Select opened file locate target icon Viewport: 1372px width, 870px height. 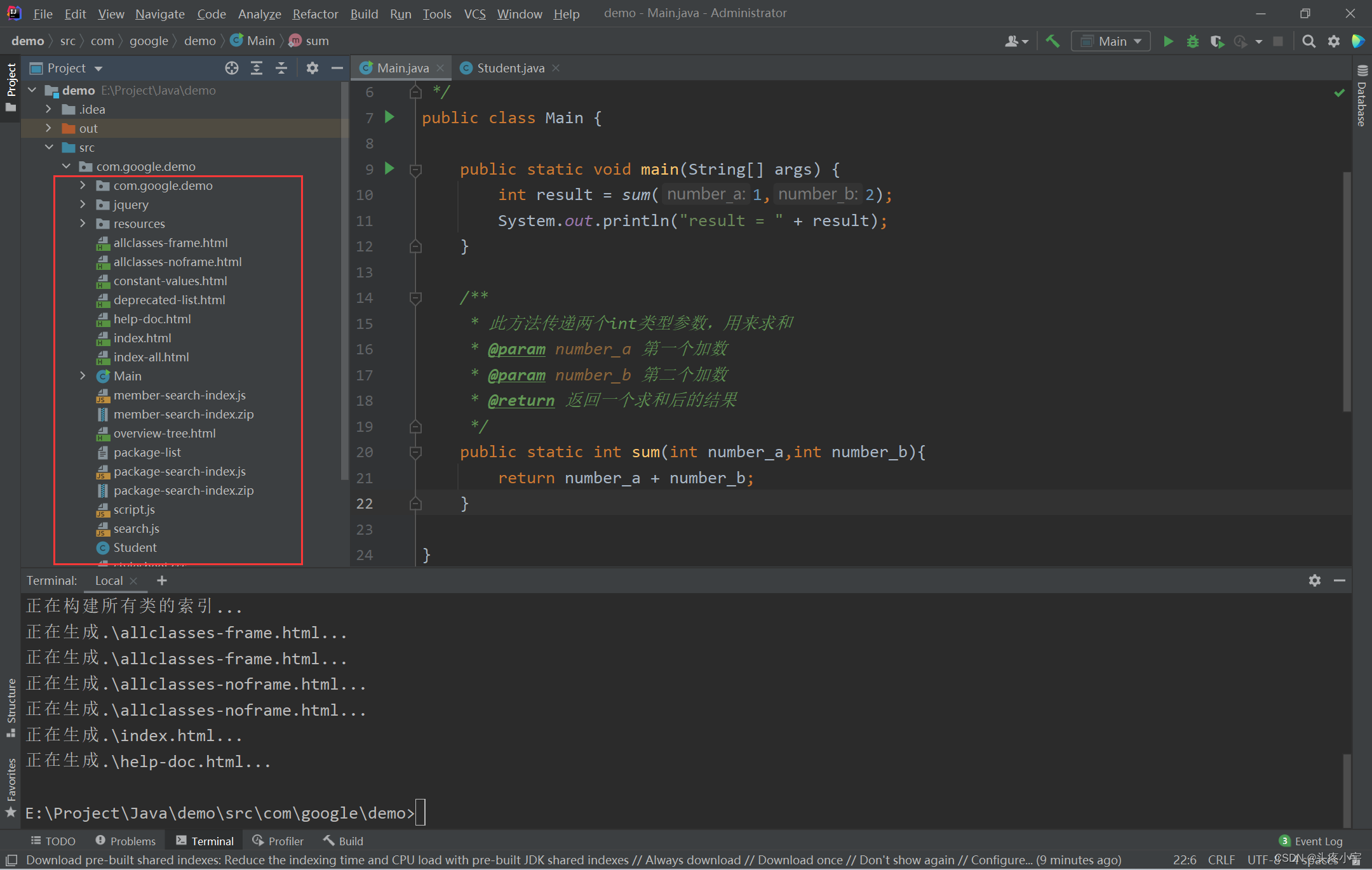point(232,68)
